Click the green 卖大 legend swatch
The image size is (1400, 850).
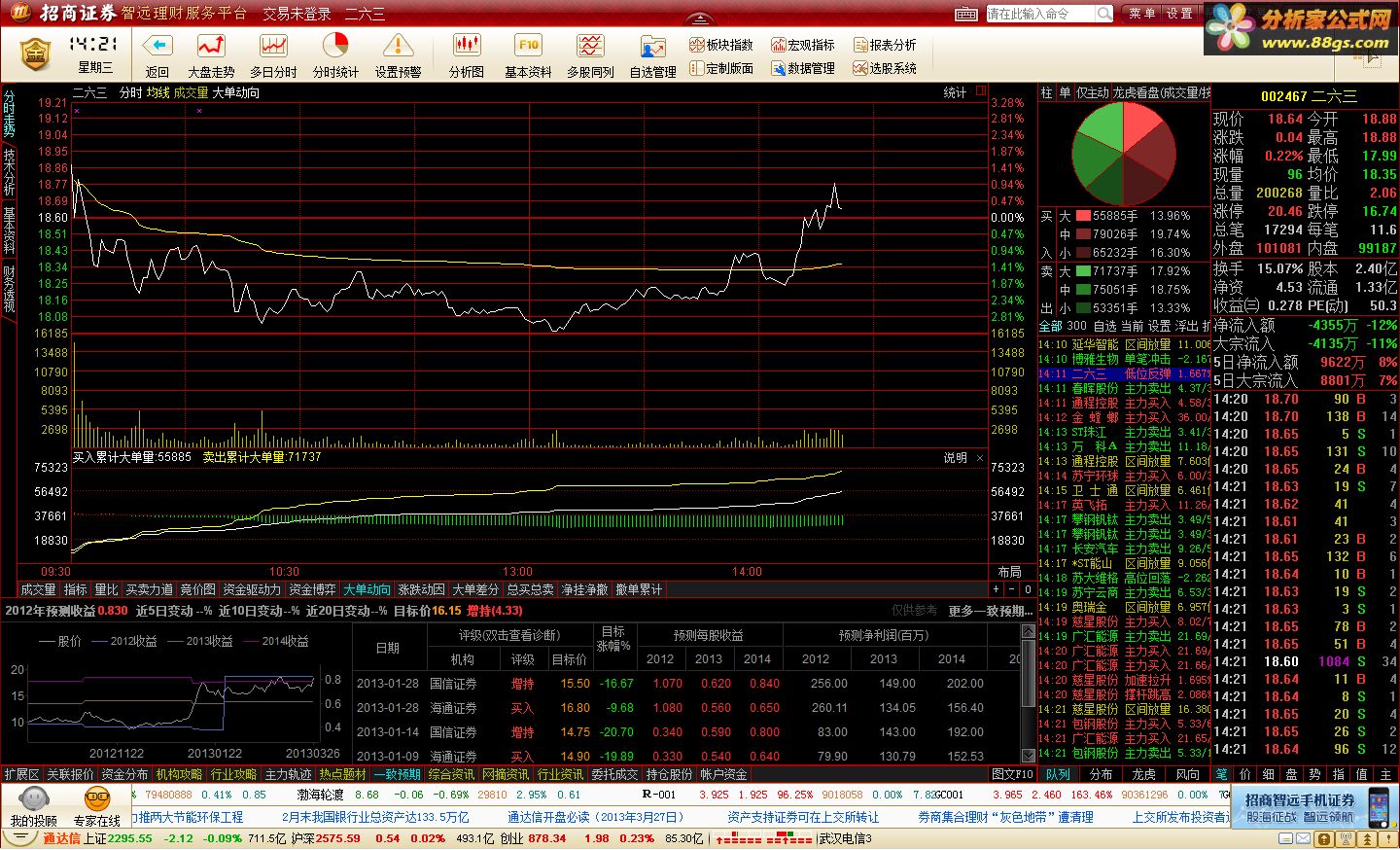(x=1082, y=271)
